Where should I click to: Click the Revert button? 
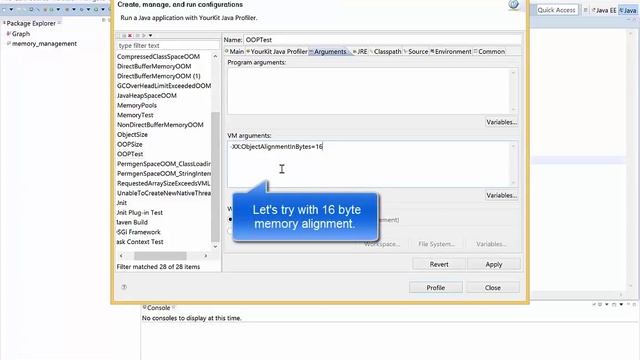tap(439, 264)
